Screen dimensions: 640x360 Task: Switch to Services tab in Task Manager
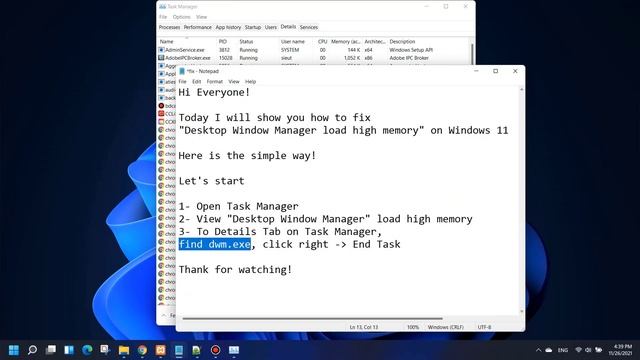coord(309,27)
